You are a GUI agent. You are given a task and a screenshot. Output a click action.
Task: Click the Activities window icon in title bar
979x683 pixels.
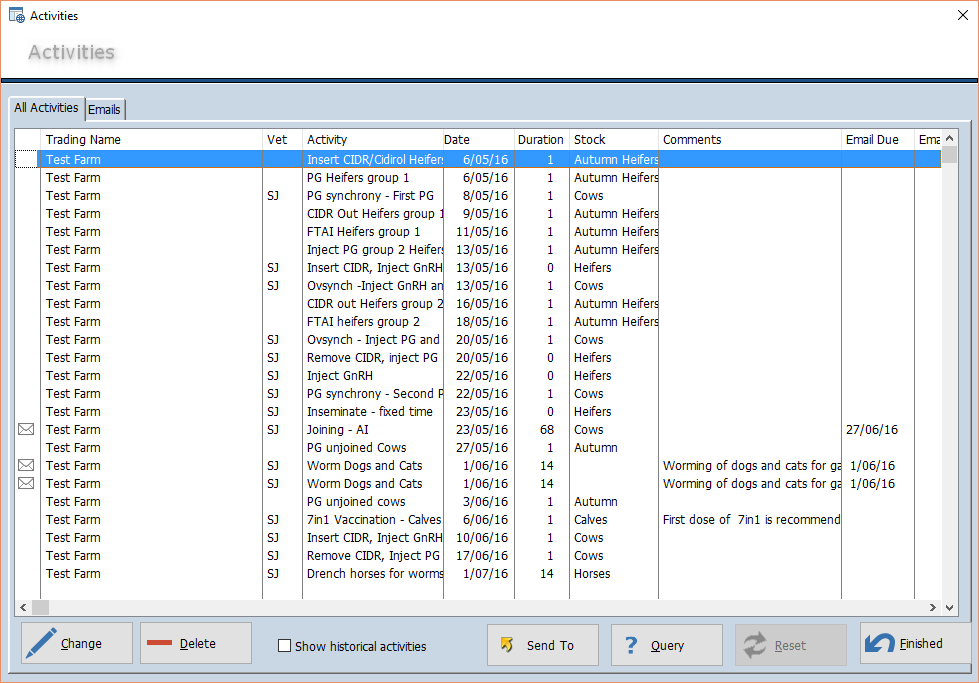coord(16,15)
